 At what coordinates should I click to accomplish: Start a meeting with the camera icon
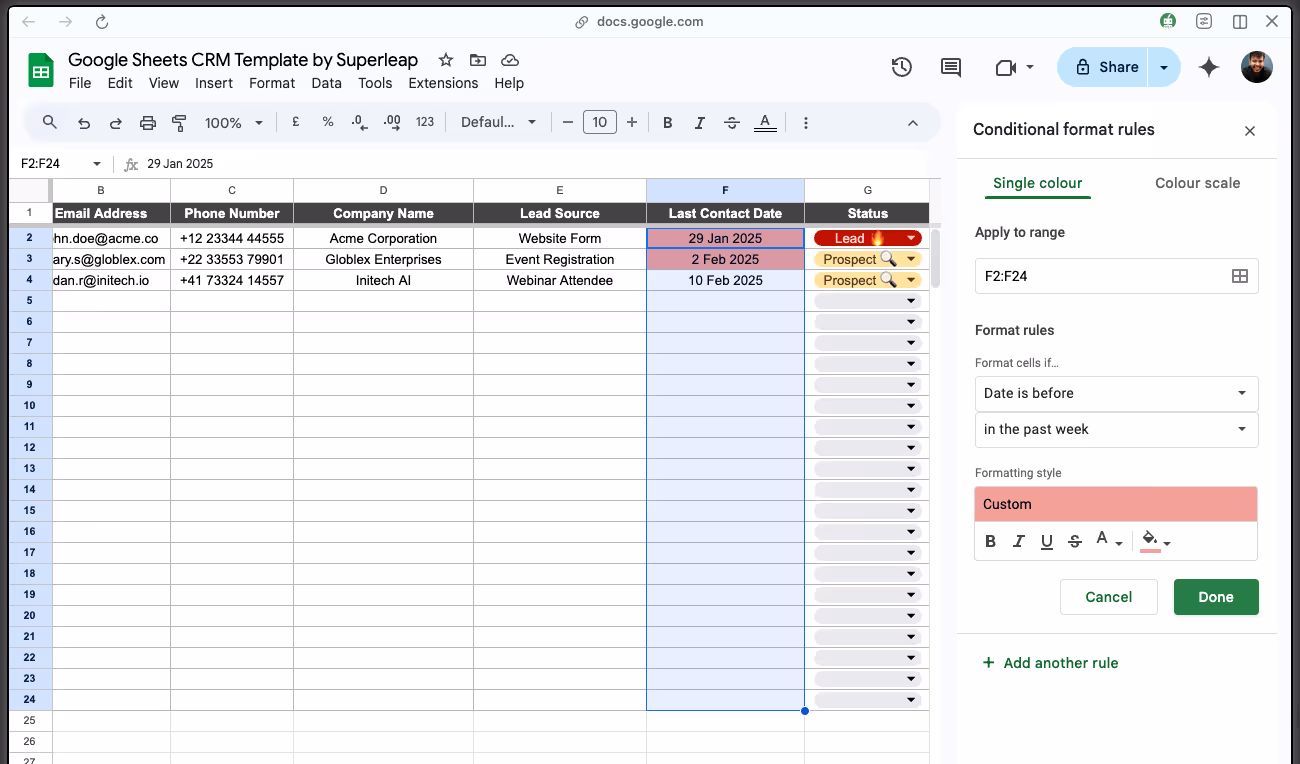1006,67
